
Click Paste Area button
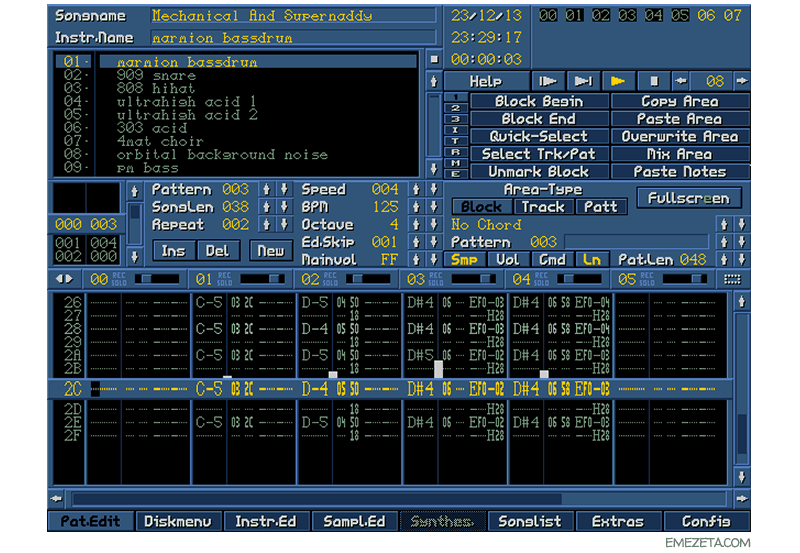[680, 119]
